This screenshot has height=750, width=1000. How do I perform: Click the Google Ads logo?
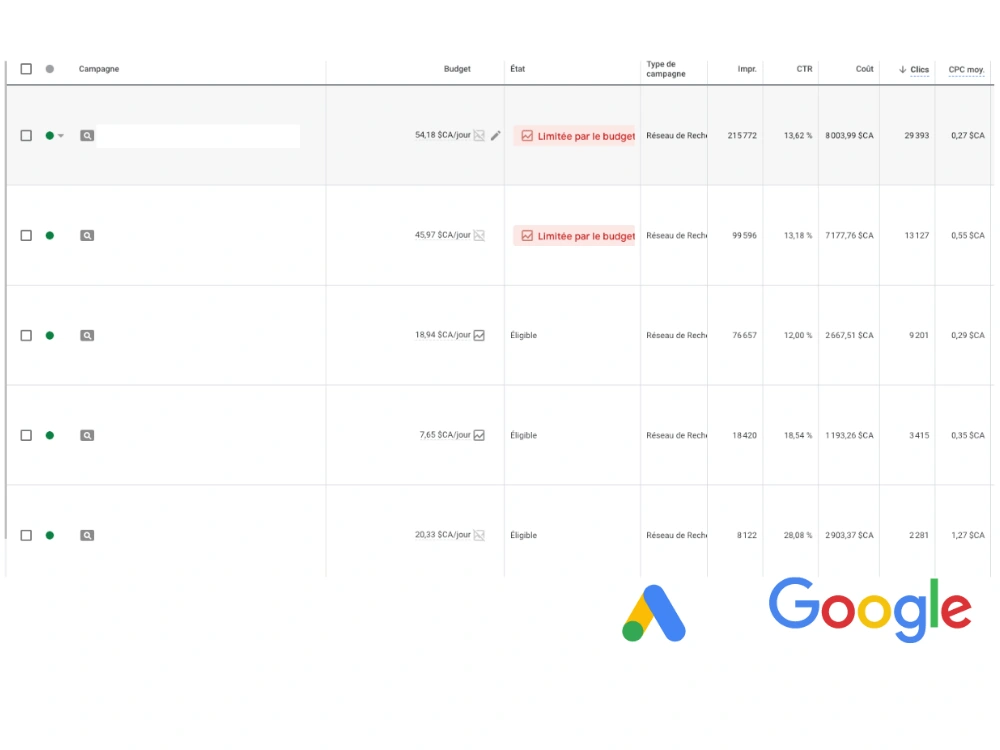pyautogui.click(x=654, y=613)
